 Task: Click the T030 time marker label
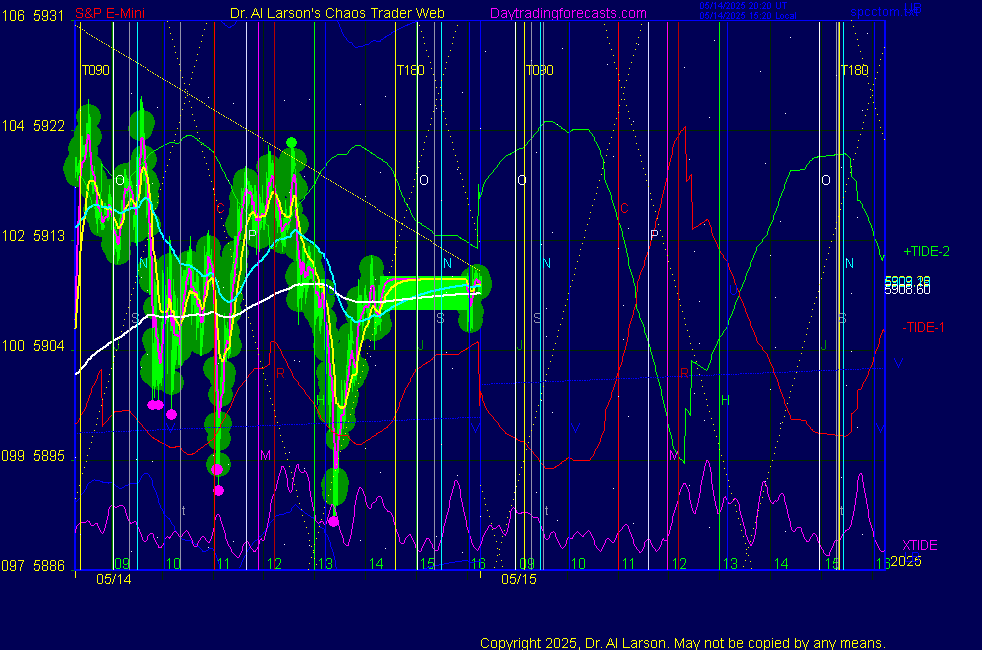[539, 70]
